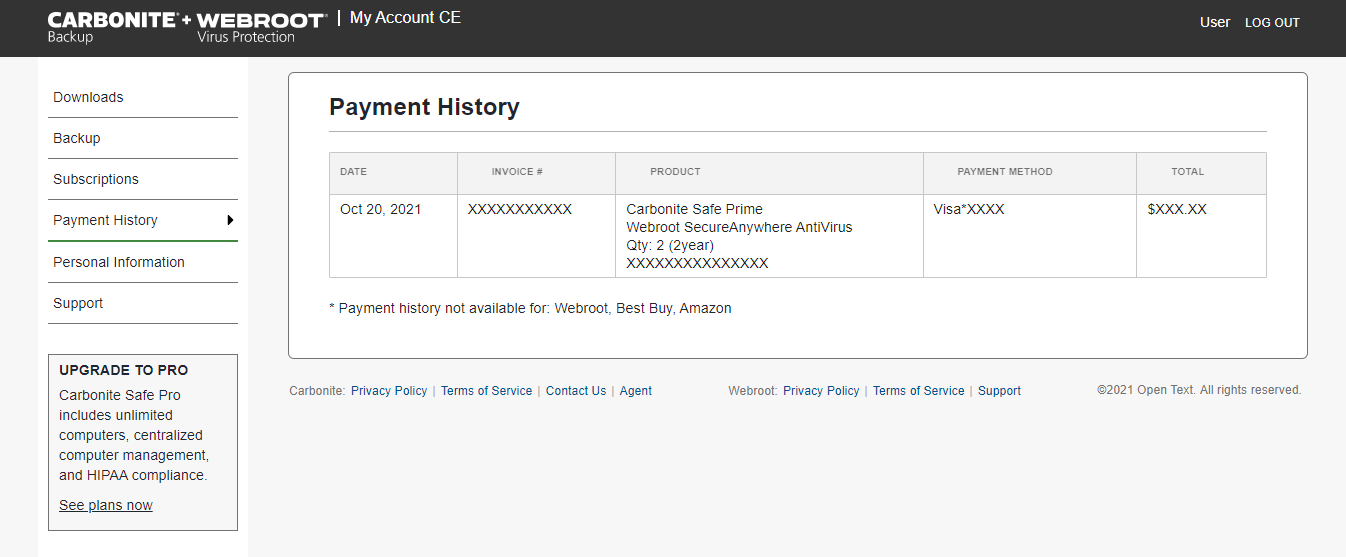Open Carbonite Terms of Service link

(486, 391)
